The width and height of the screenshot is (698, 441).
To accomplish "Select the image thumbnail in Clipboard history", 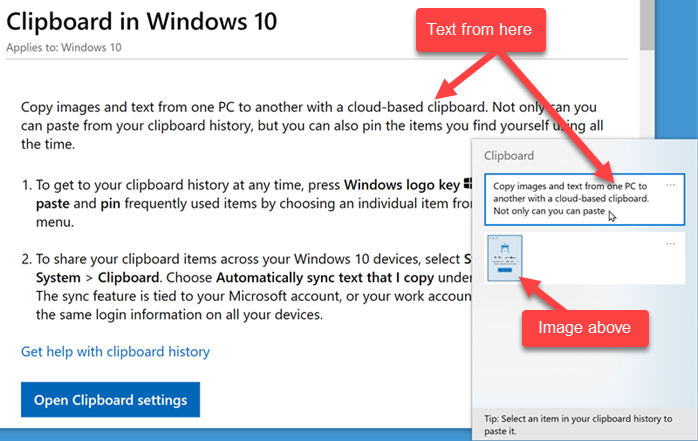I will click(x=505, y=258).
